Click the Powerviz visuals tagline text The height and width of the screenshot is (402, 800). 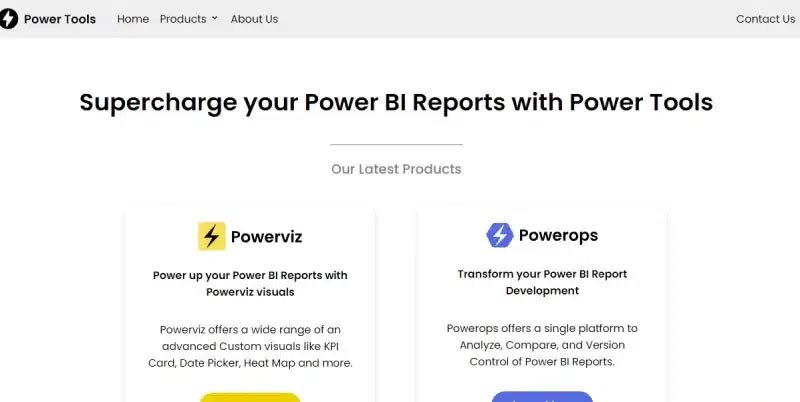point(250,284)
